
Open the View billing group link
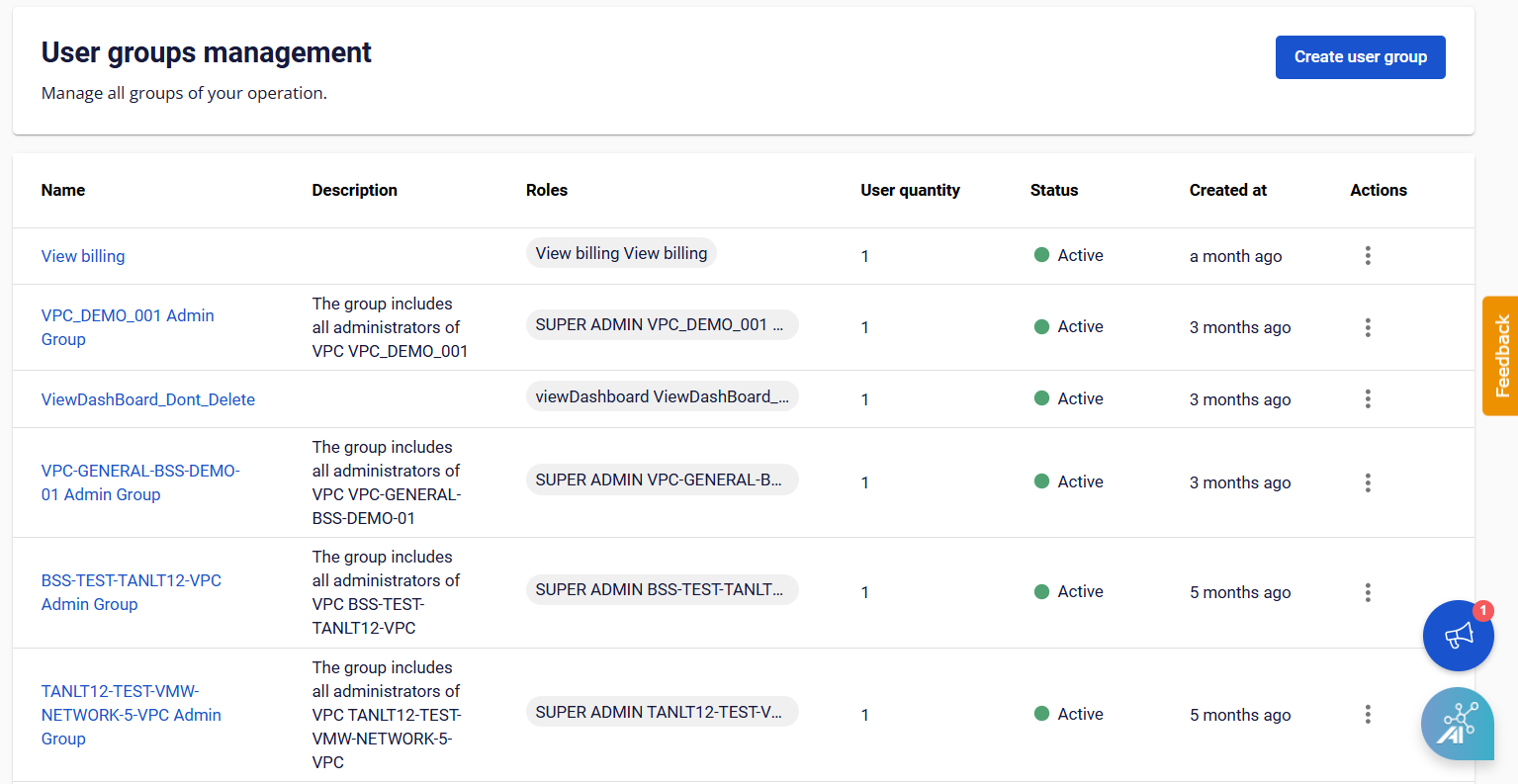[83, 256]
